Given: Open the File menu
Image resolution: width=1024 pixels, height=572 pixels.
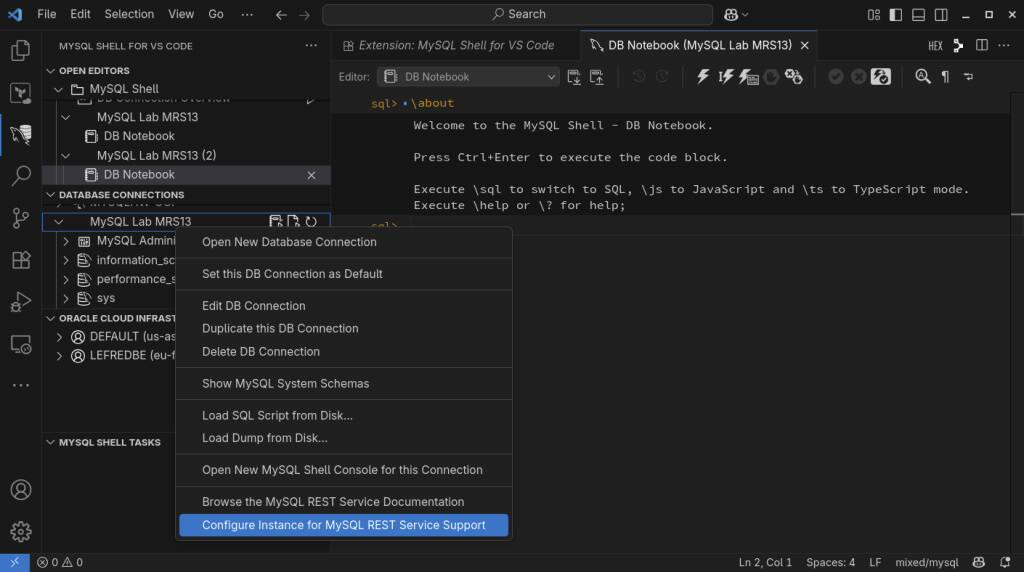Looking at the screenshot, I should point(46,14).
